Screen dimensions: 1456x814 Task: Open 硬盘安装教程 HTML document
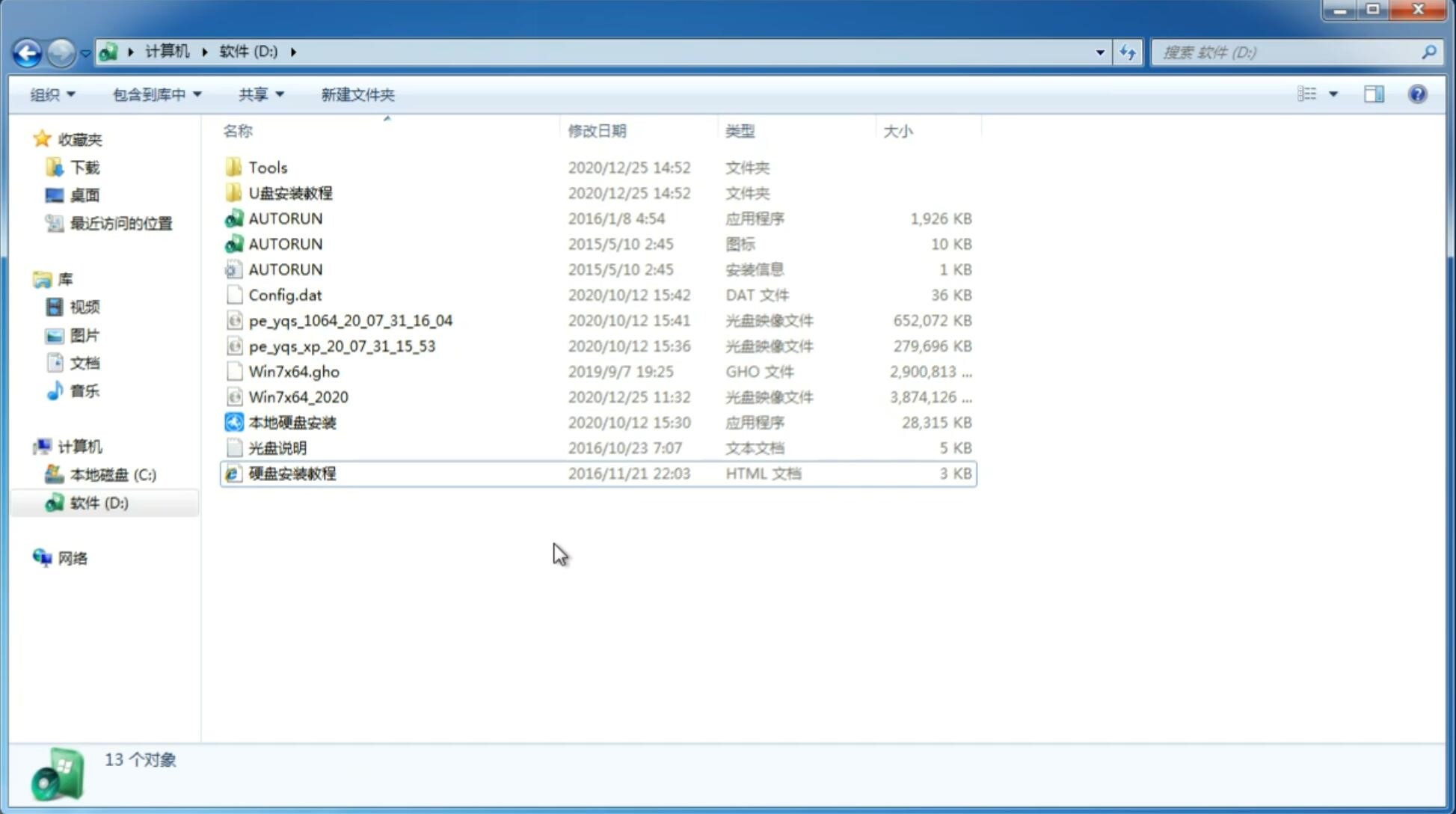tap(291, 473)
